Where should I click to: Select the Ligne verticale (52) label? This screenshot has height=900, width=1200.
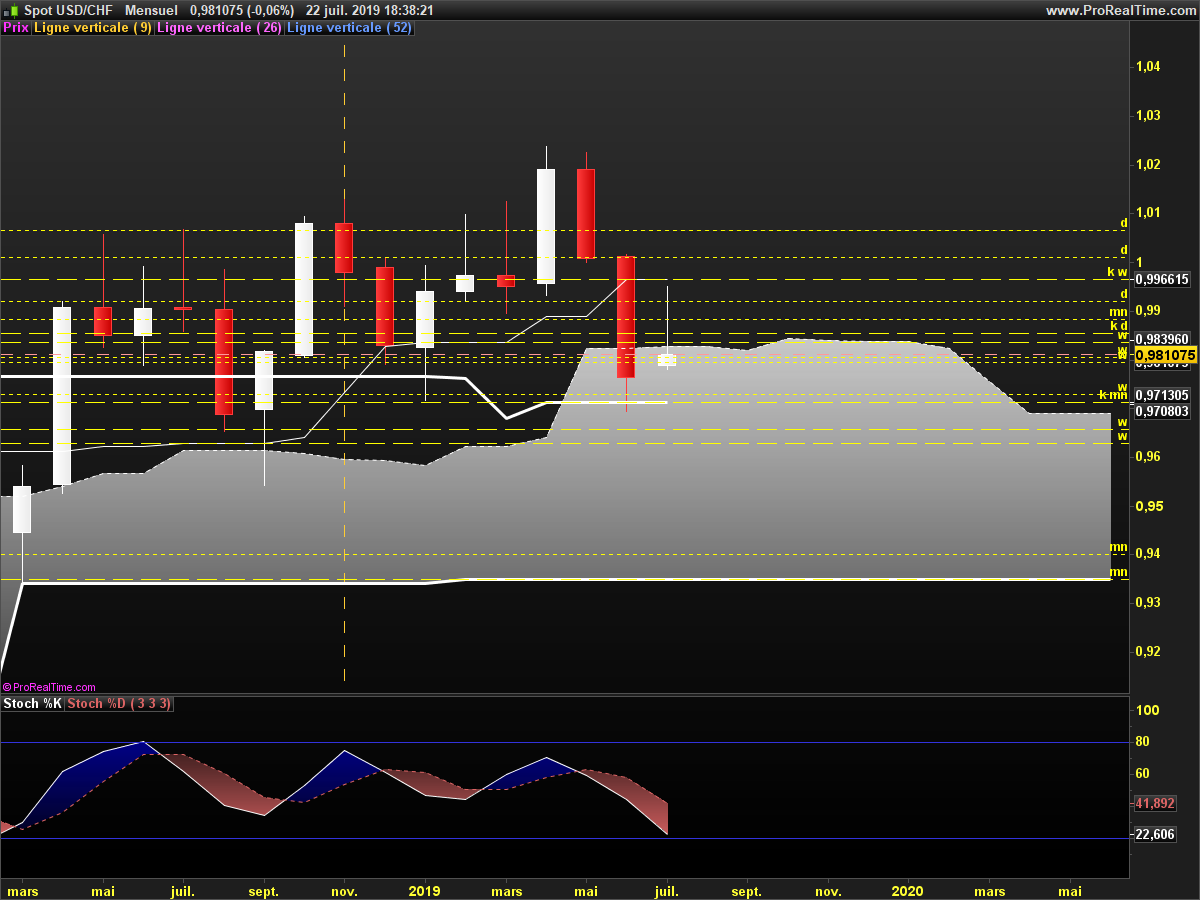[x=349, y=28]
